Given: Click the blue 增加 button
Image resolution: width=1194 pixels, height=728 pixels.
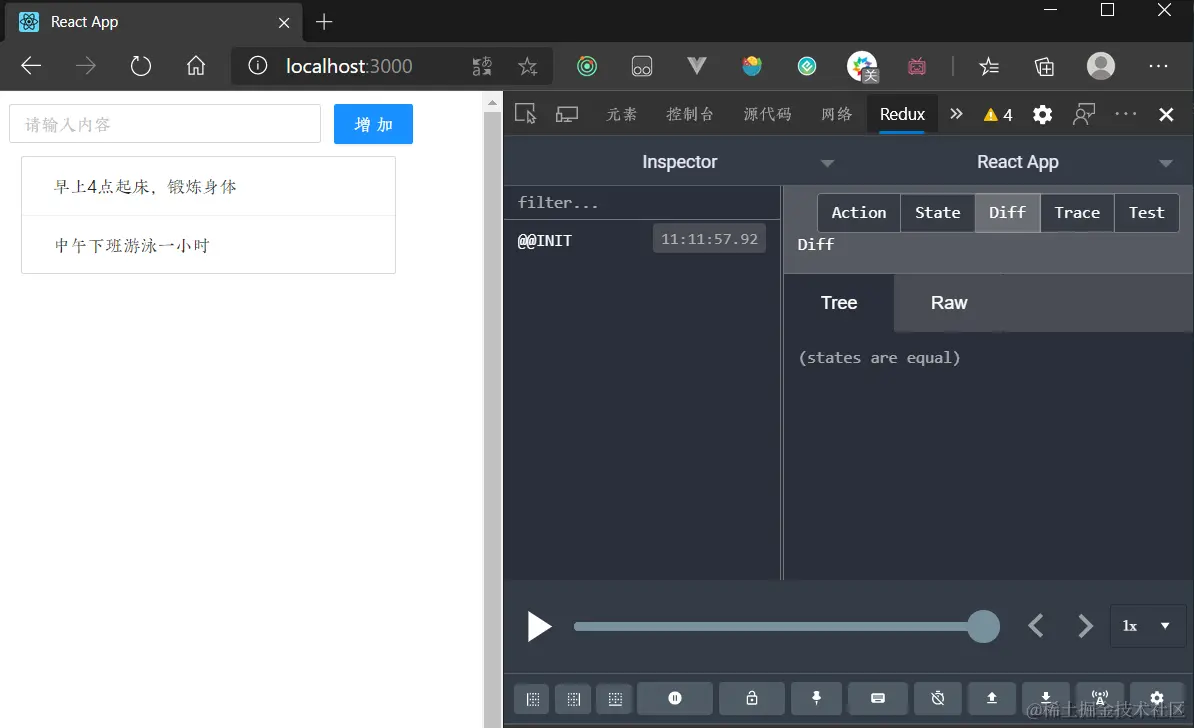Looking at the screenshot, I should click(x=373, y=124).
